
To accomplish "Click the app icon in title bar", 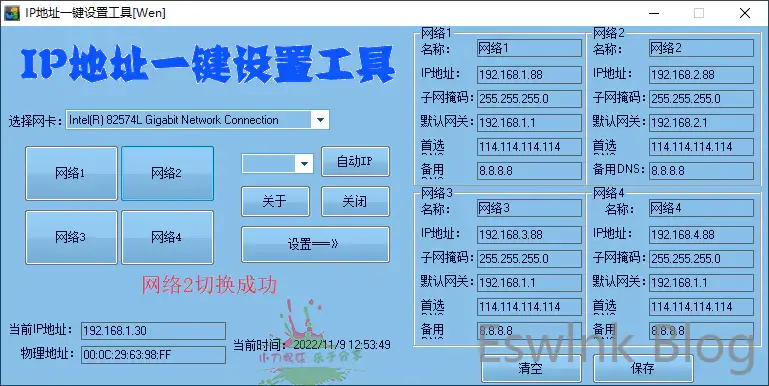I will (x=12, y=13).
